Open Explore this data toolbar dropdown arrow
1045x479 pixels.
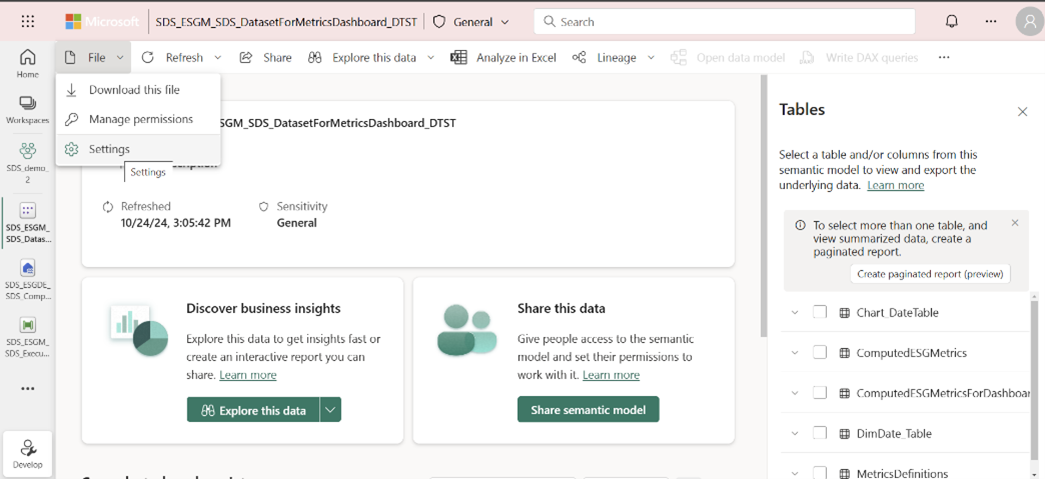[431, 58]
